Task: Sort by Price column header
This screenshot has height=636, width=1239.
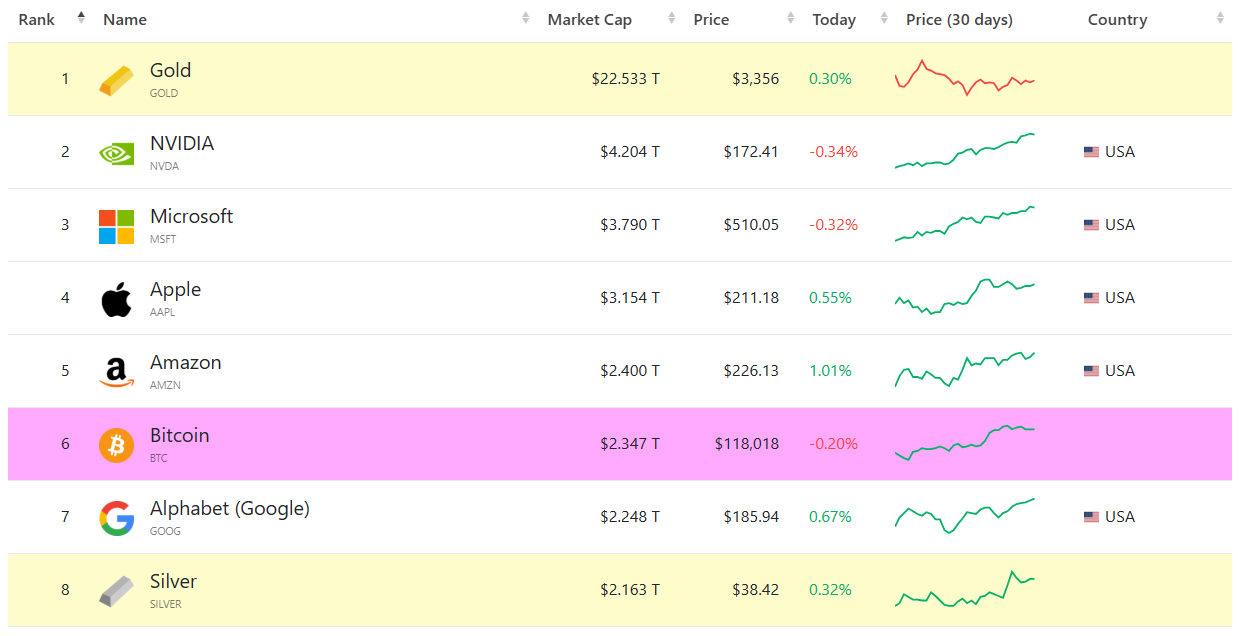Action: click(x=711, y=20)
